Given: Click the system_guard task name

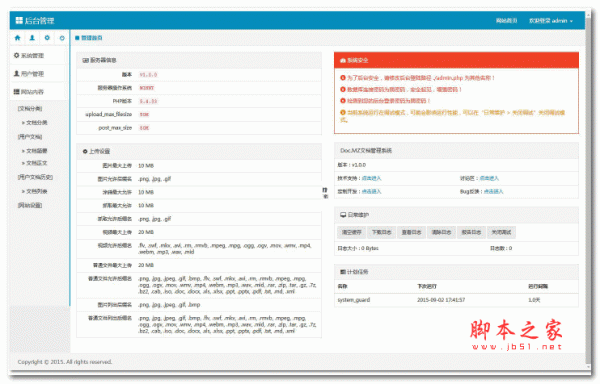Looking at the screenshot, I should tap(354, 300).
